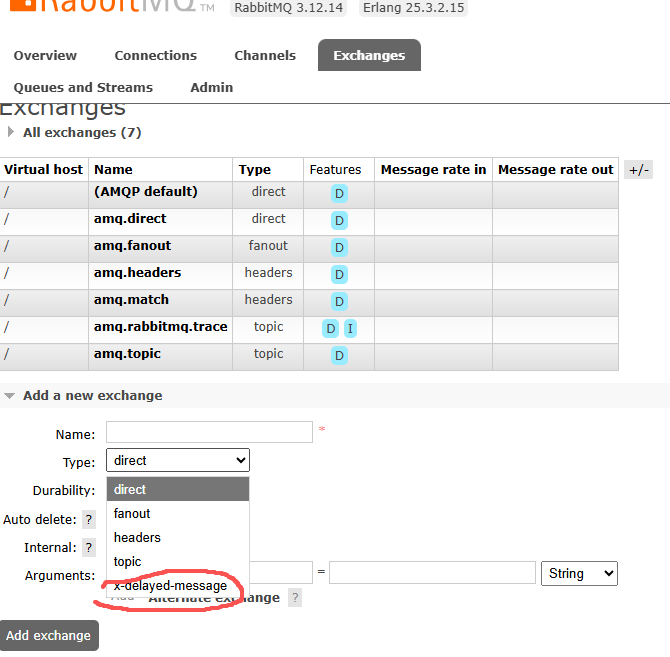Click into the exchange Name input field
The image size is (670, 657).
point(209,432)
